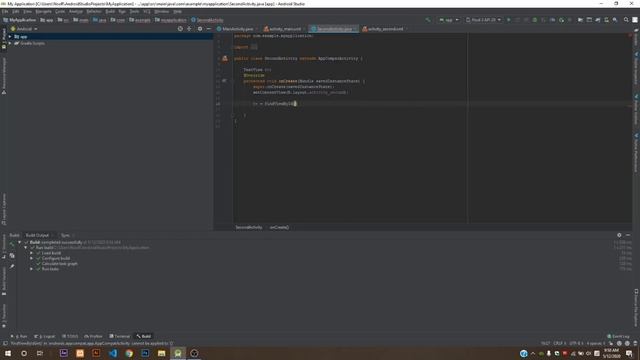This screenshot has height=360, width=640.
Task: Click the Windows Start button
Action: [8, 353]
